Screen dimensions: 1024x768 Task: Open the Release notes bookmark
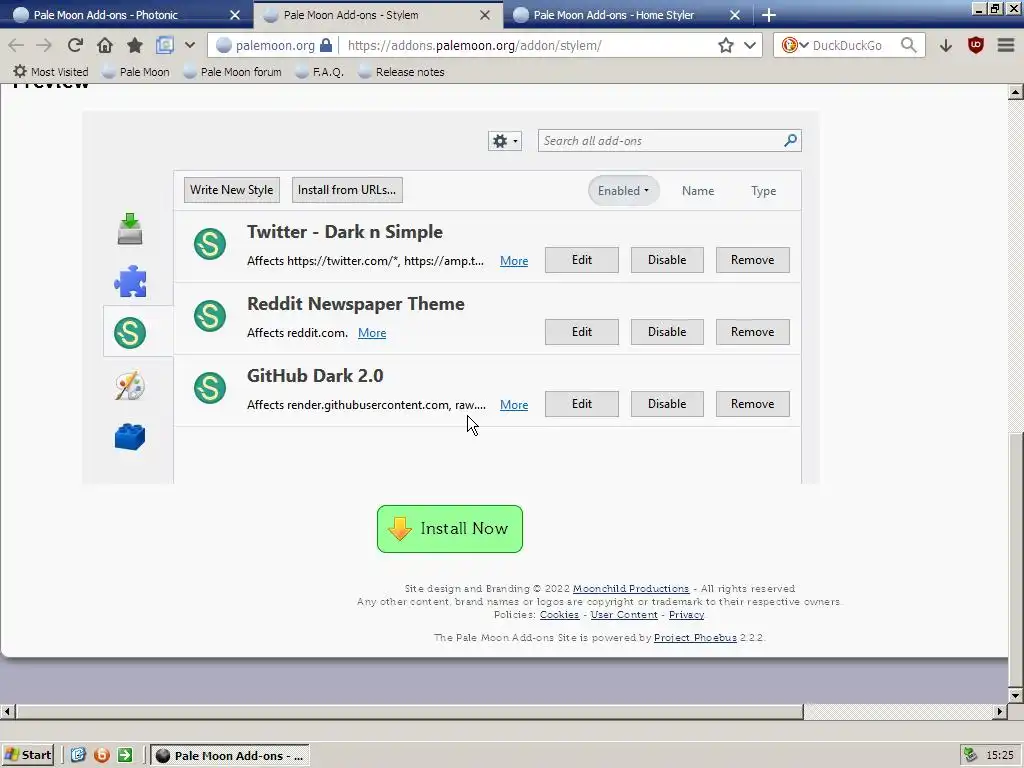(x=401, y=72)
